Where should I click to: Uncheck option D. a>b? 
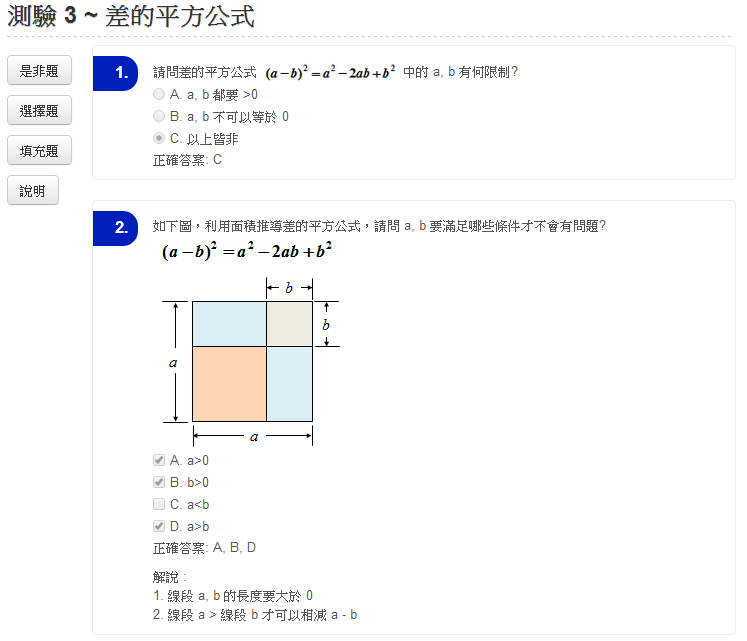tap(159, 526)
